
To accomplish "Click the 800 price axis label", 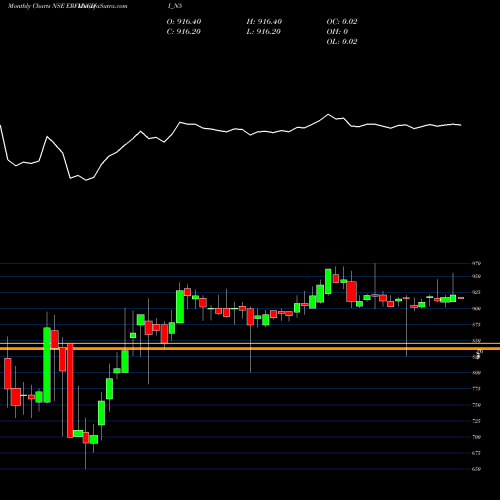I will tap(476, 373).
